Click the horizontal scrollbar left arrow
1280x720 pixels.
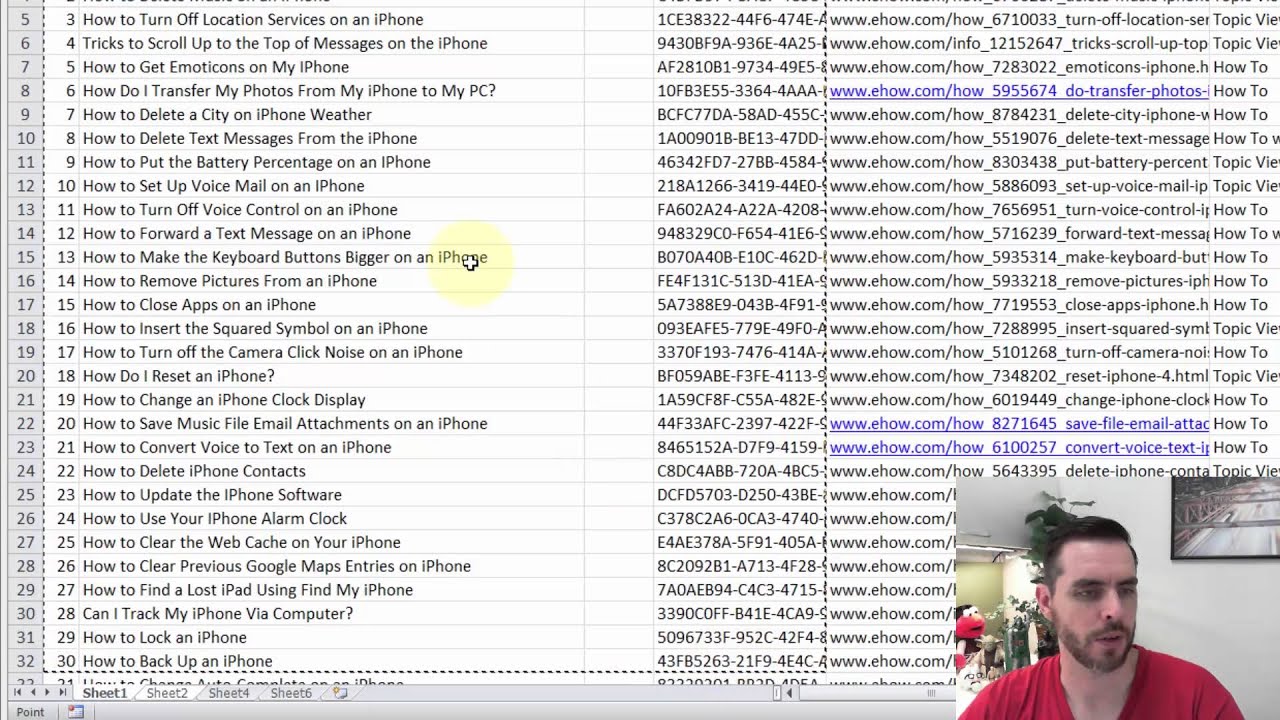790,692
